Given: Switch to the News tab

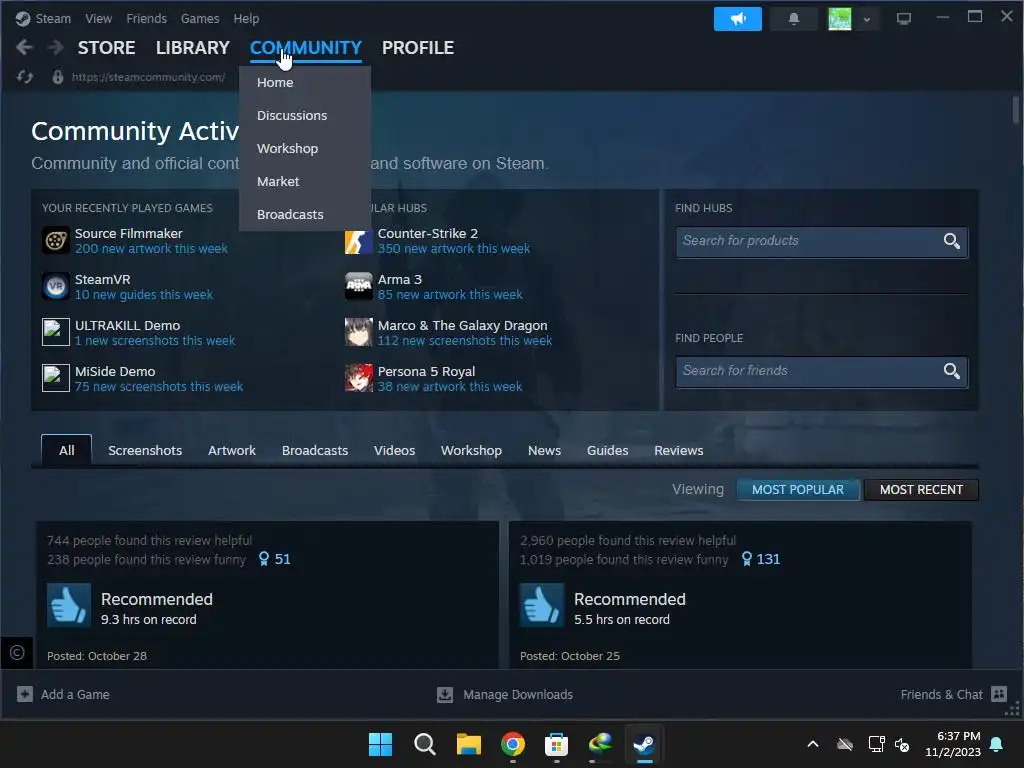Looking at the screenshot, I should tap(544, 450).
